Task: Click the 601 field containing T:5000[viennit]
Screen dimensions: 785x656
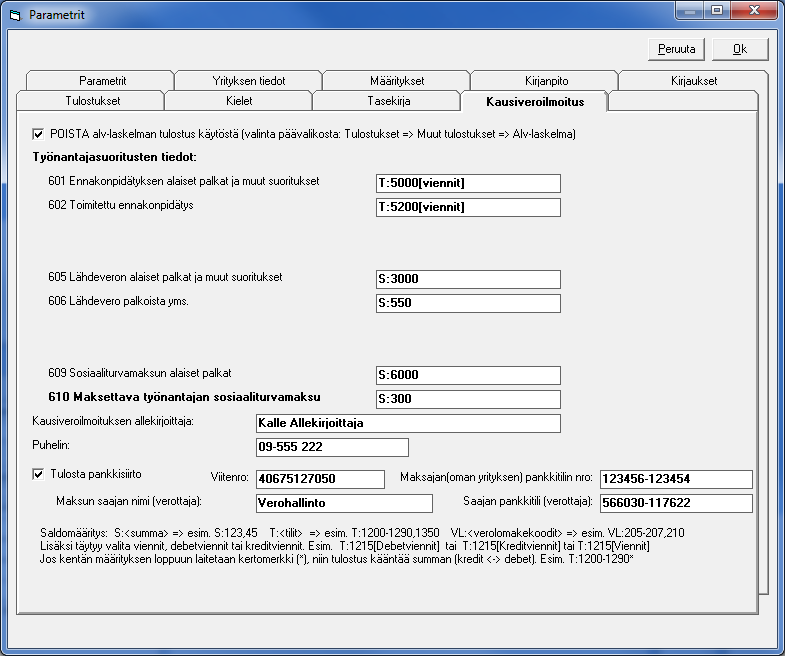Action: tap(468, 183)
